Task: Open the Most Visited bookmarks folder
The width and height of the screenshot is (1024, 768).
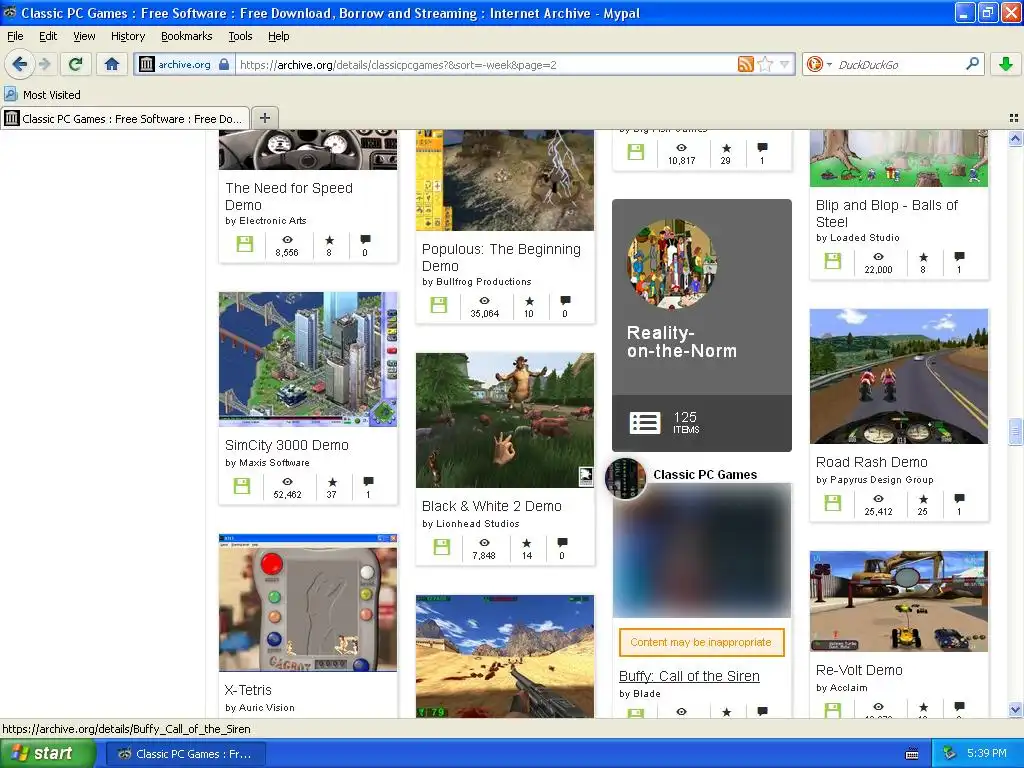Action: 43,95
